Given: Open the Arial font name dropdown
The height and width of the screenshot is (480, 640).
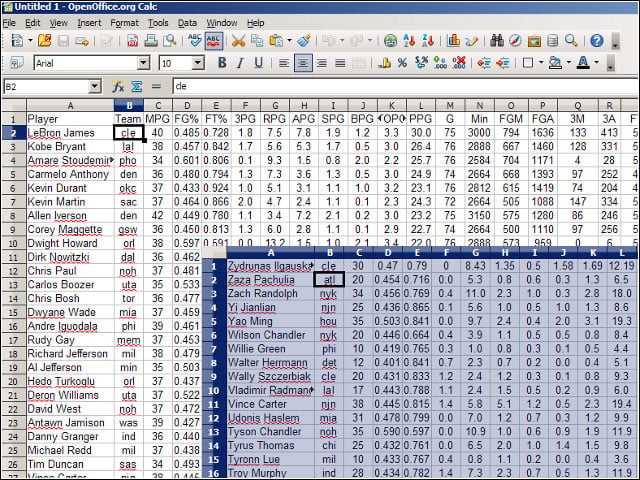Looking at the screenshot, I should [x=143, y=63].
